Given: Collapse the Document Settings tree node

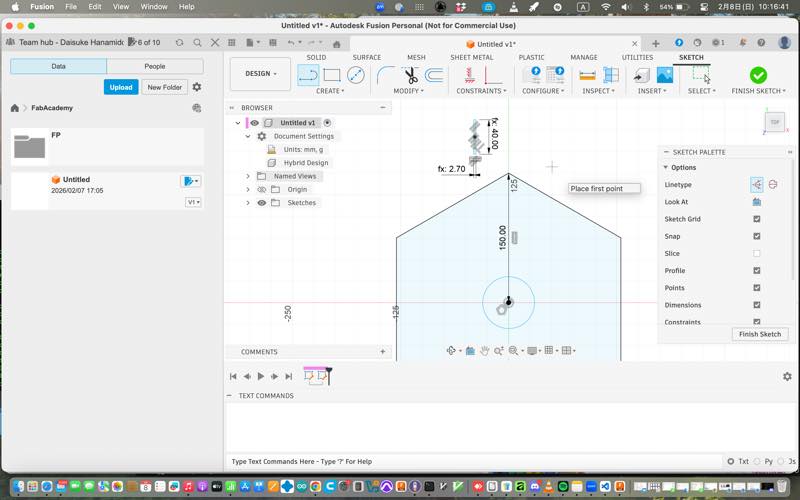Looking at the screenshot, I should point(248,136).
